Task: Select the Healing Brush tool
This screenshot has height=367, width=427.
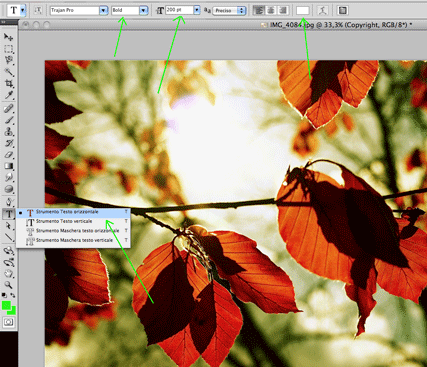Action: pos(9,108)
